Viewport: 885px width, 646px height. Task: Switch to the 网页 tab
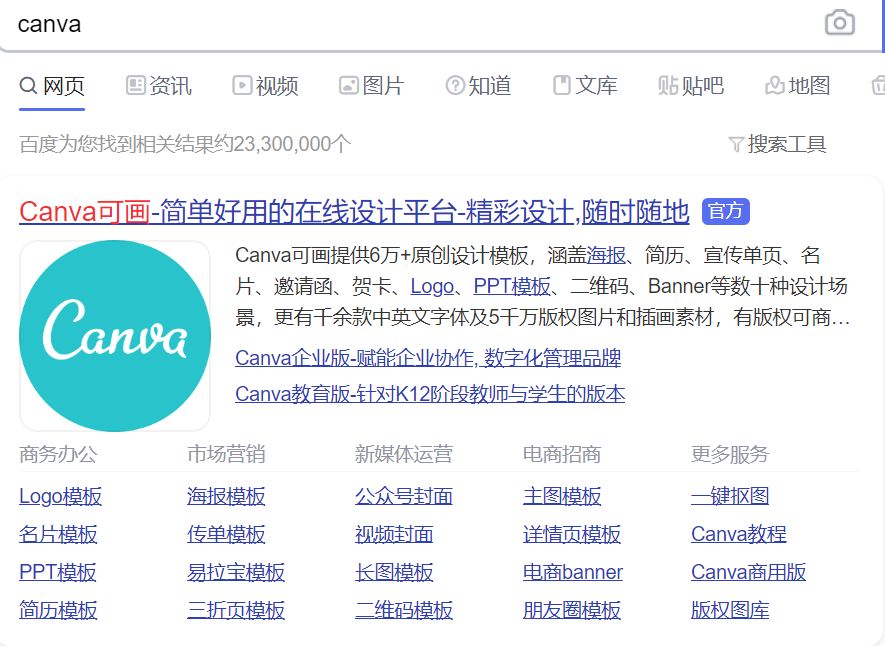point(52,86)
